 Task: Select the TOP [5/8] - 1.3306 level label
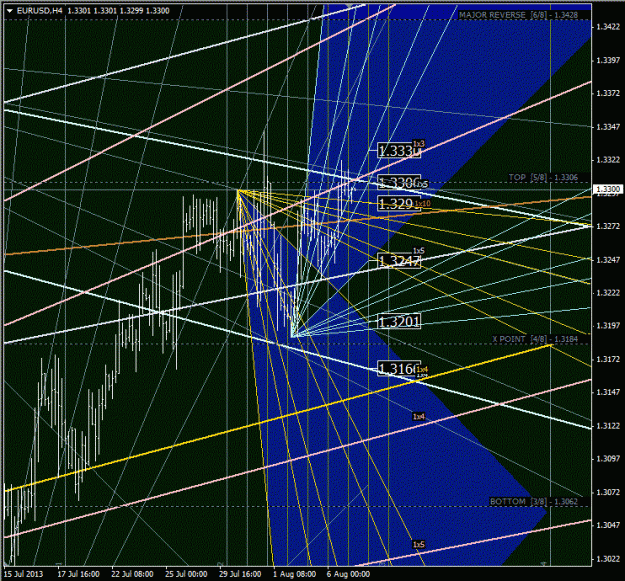tap(543, 177)
